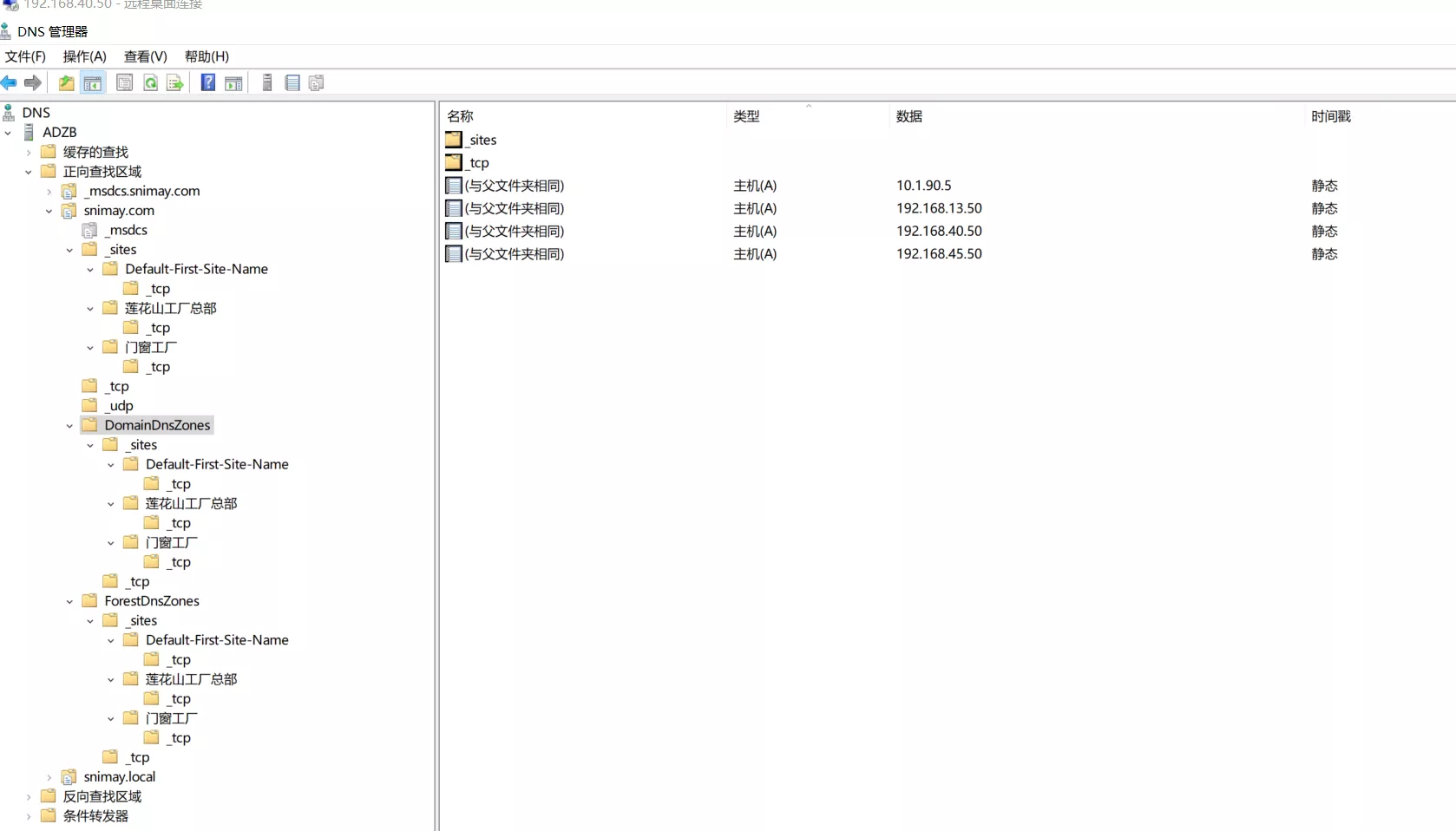1456x831 pixels.
Task: Expand the snimay.local zone
Action: pos(49,777)
